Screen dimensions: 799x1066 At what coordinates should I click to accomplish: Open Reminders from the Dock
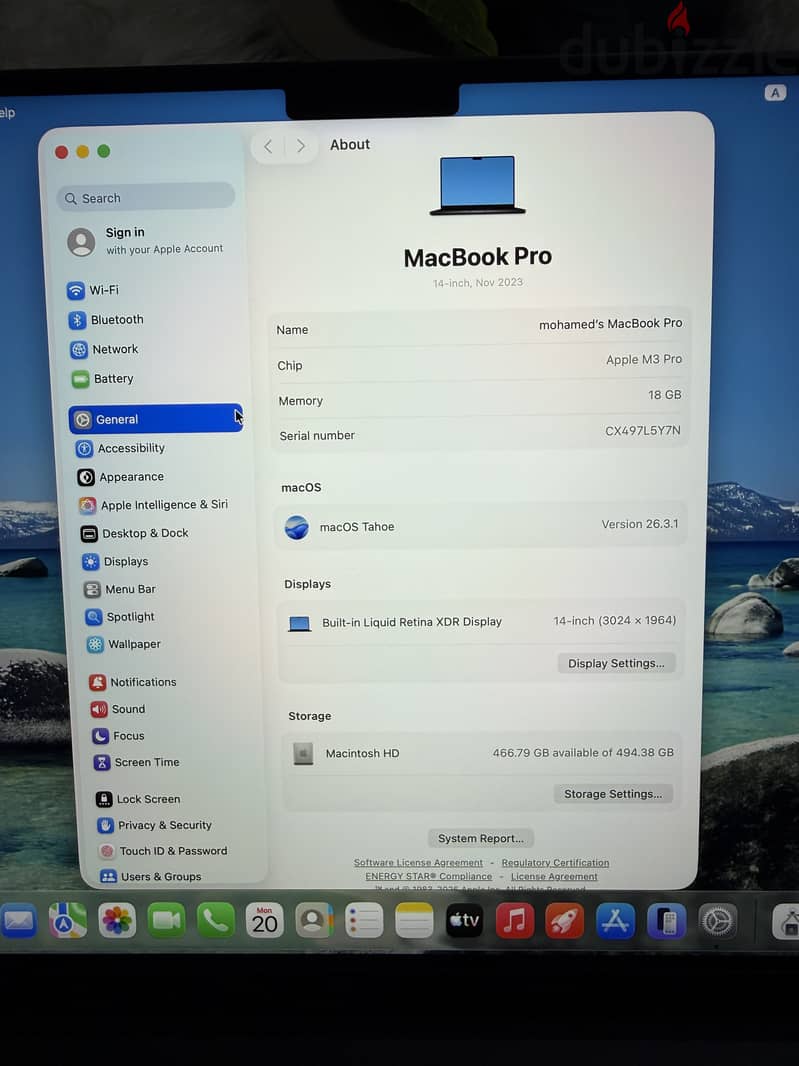(364, 921)
